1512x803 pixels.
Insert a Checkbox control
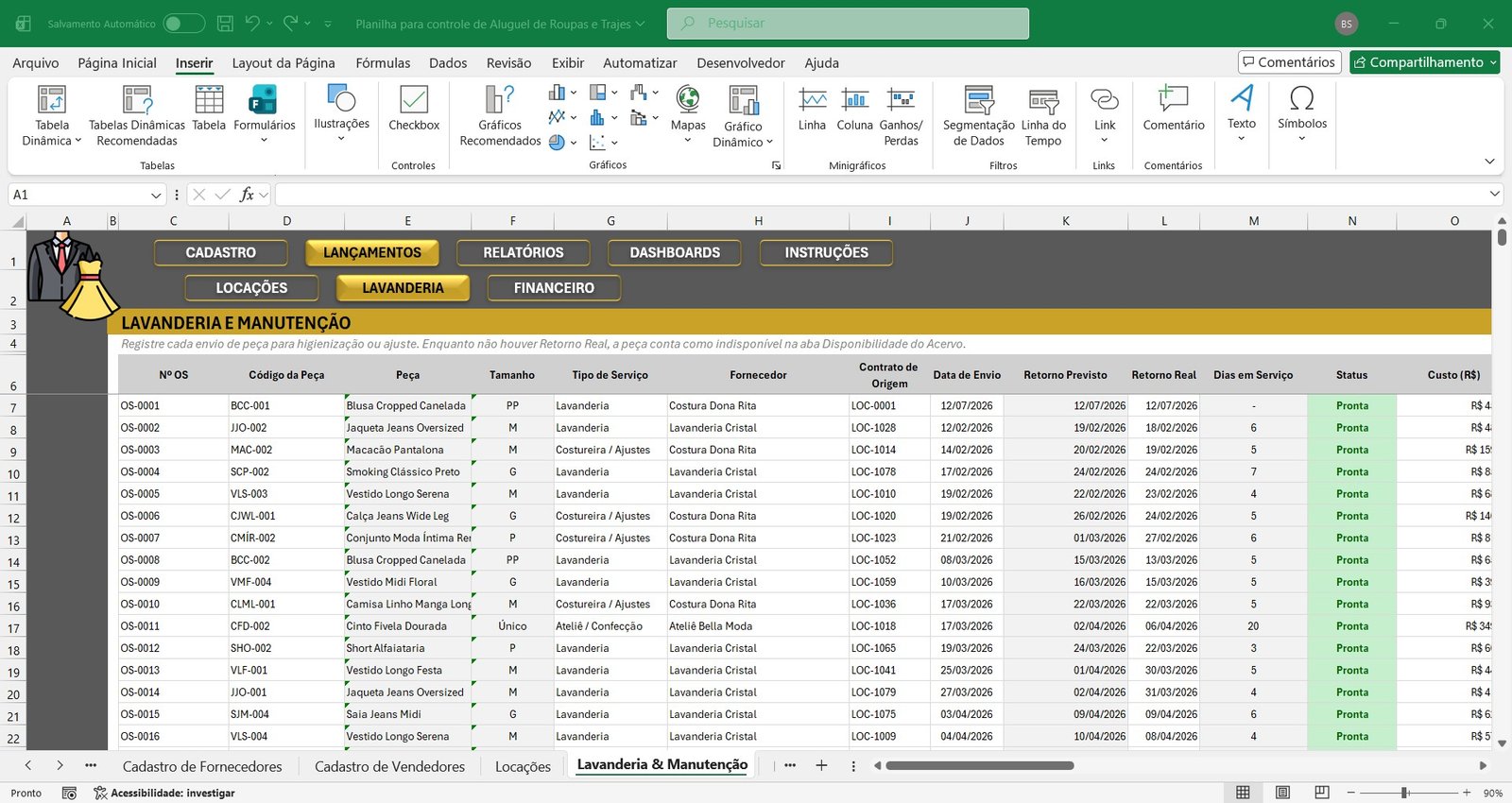coord(414,108)
